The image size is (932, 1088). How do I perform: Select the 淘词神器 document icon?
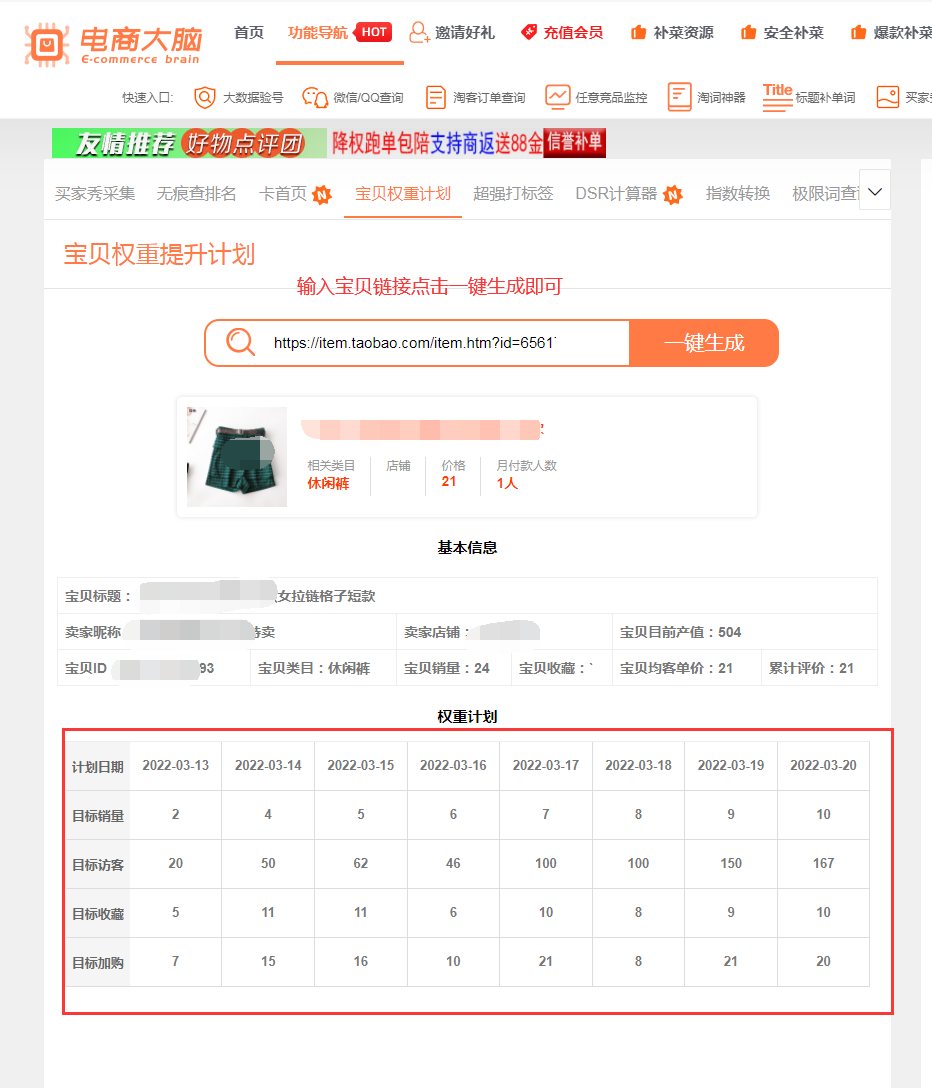[681, 97]
